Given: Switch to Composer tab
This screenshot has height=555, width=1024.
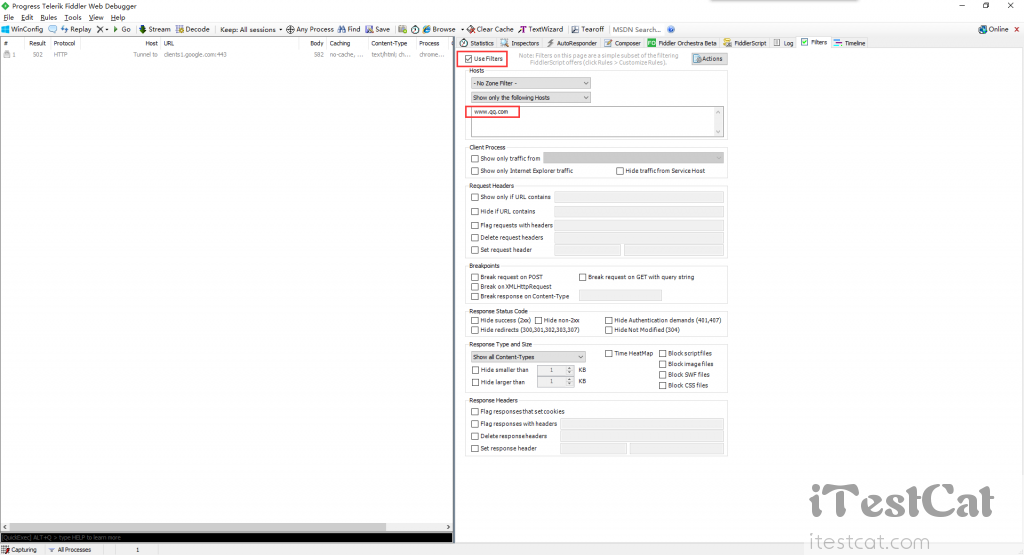Looking at the screenshot, I should click(622, 43).
